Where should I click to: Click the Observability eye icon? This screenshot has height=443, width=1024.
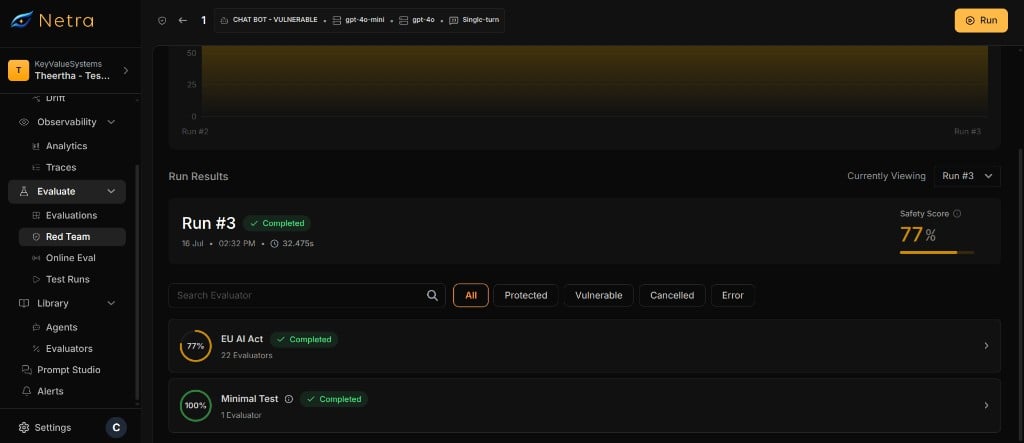[x=24, y=122]
